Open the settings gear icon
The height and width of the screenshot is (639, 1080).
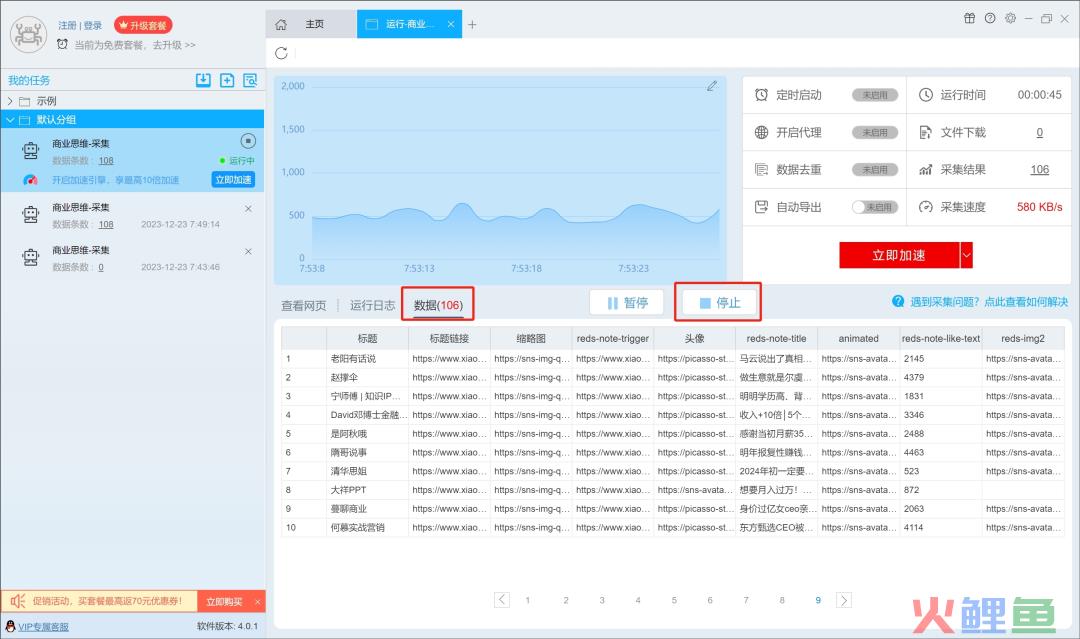(1010, 19)
